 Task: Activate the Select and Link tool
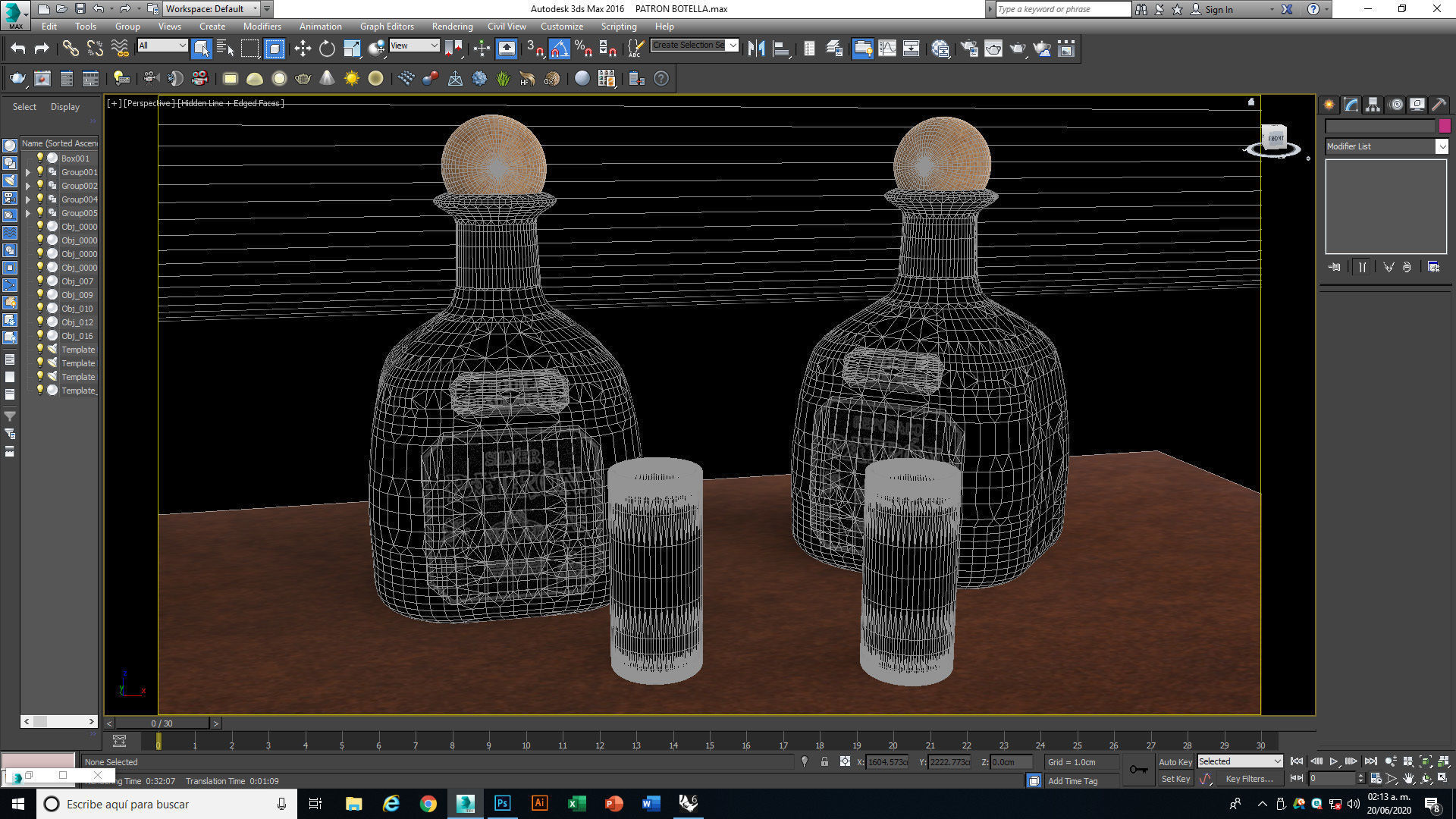tap(71, 49)
